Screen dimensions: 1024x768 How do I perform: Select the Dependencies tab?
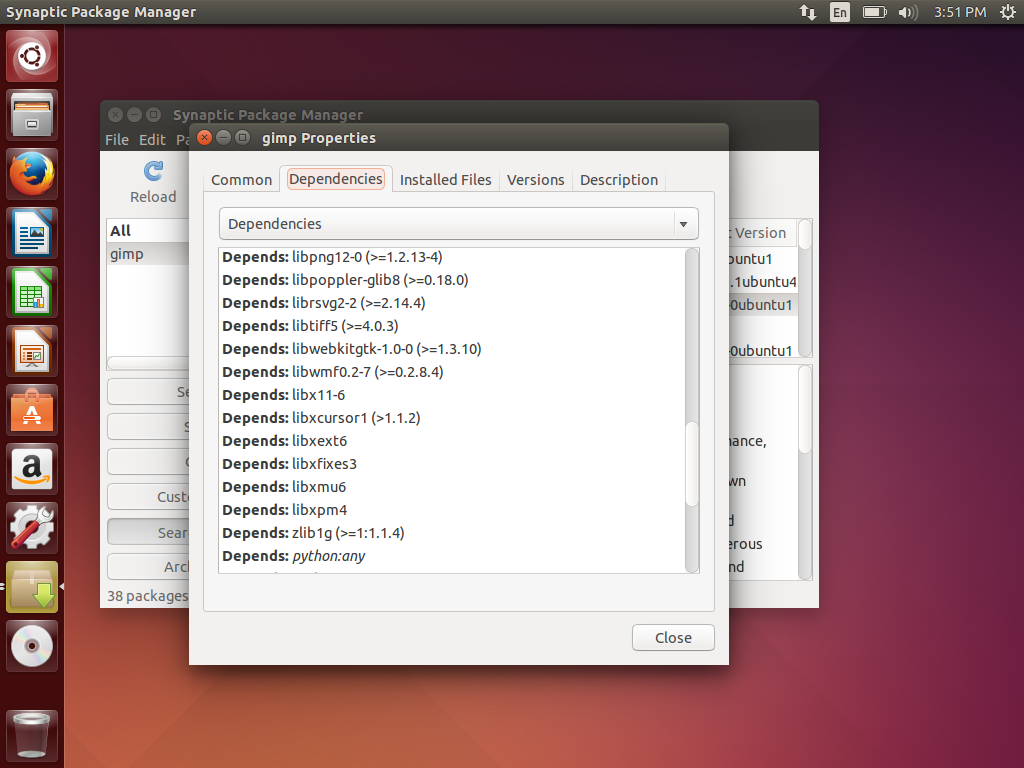336,179
